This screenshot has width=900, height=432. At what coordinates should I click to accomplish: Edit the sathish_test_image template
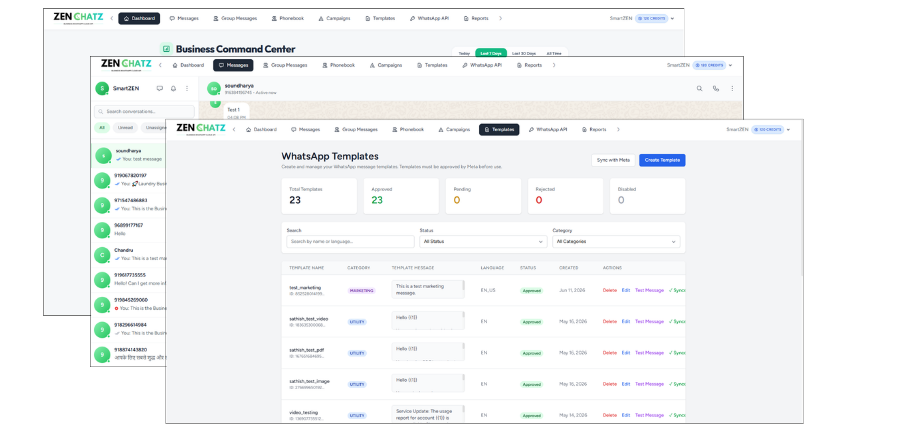coord(626,384)
